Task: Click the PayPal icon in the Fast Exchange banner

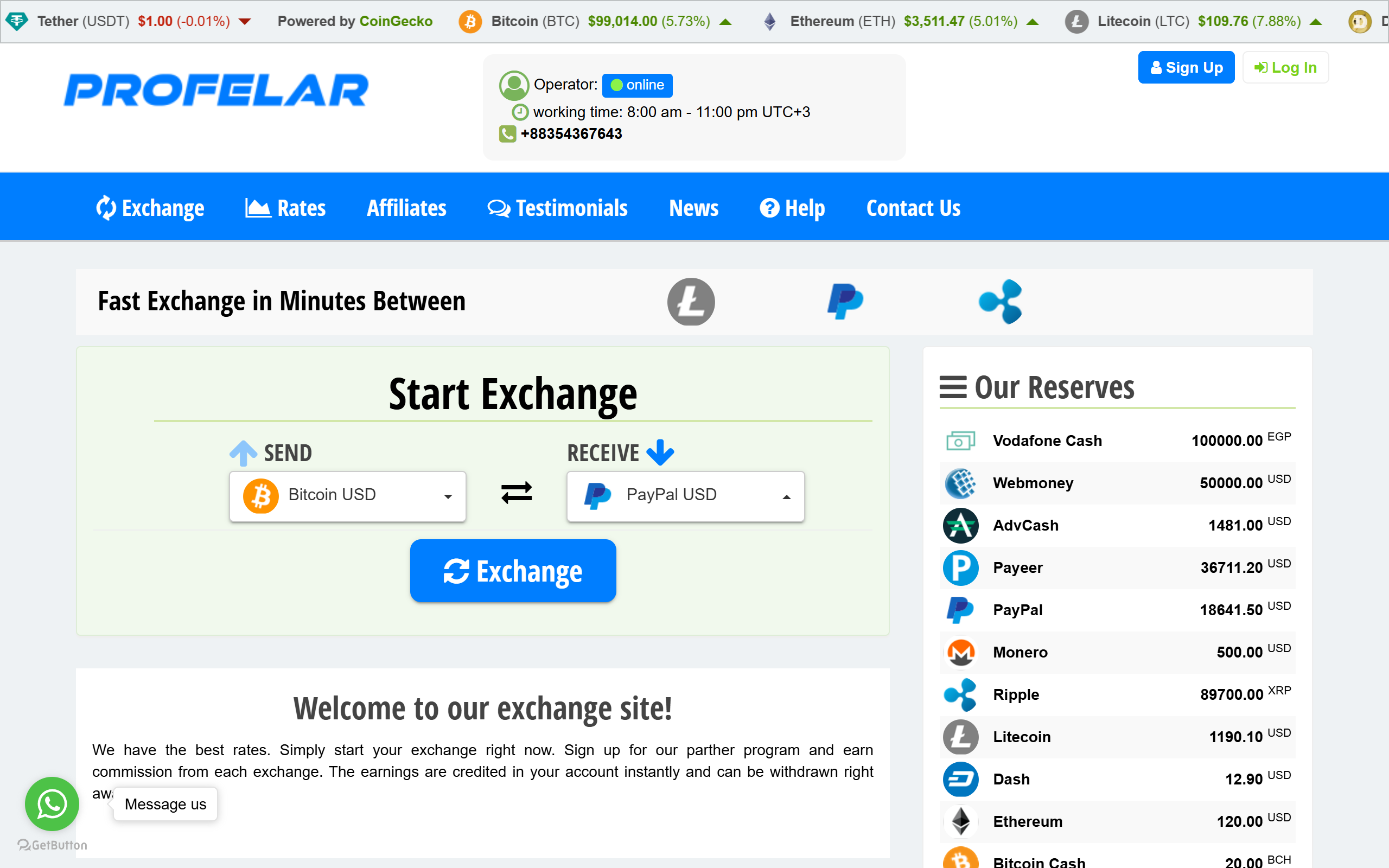Action: point(845,302)
